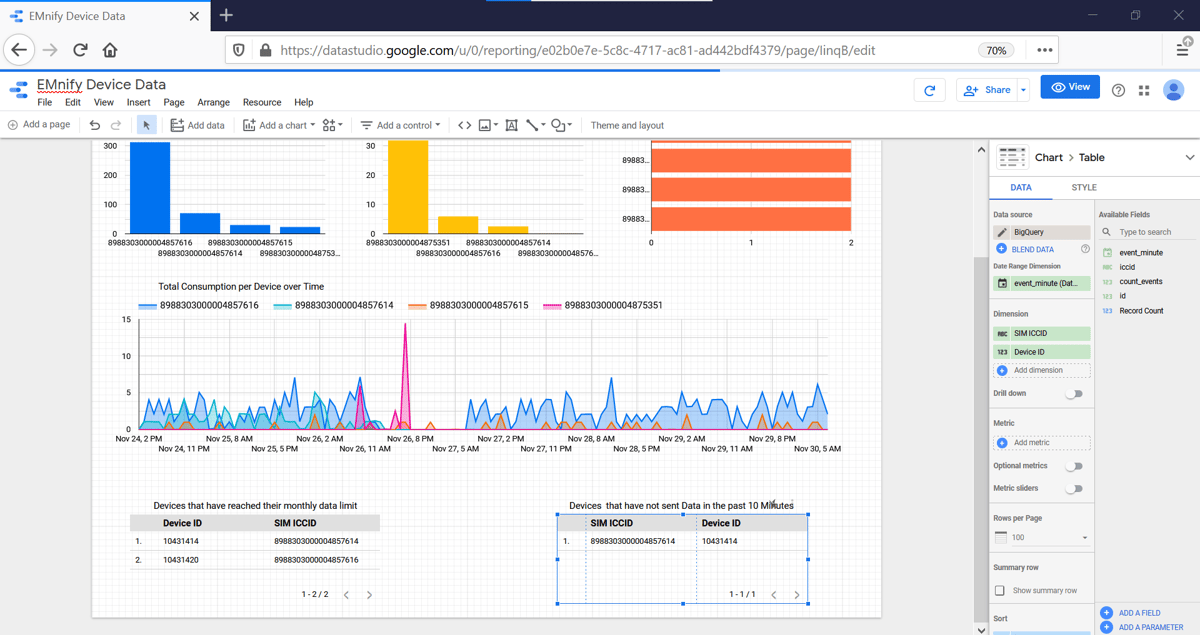Open the Add a control dropdown
The width and height of the screenshot is (1200, 635).
(x=400, y=125)
